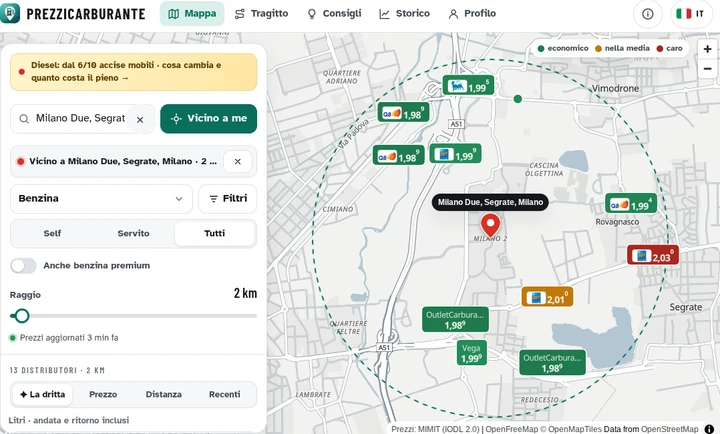Image resolution: width=720 pixels, height=434 pixels.
Task: Remove the Vicino a Milano Due filter
Action: (237, 161)
